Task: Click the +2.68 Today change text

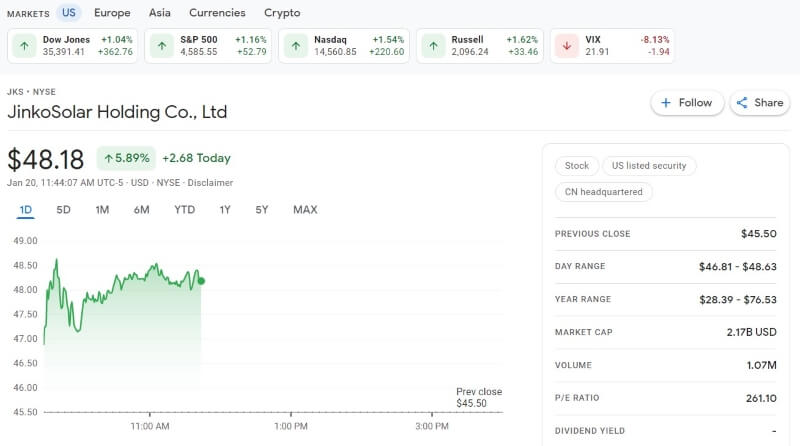Action: point(196,158)
